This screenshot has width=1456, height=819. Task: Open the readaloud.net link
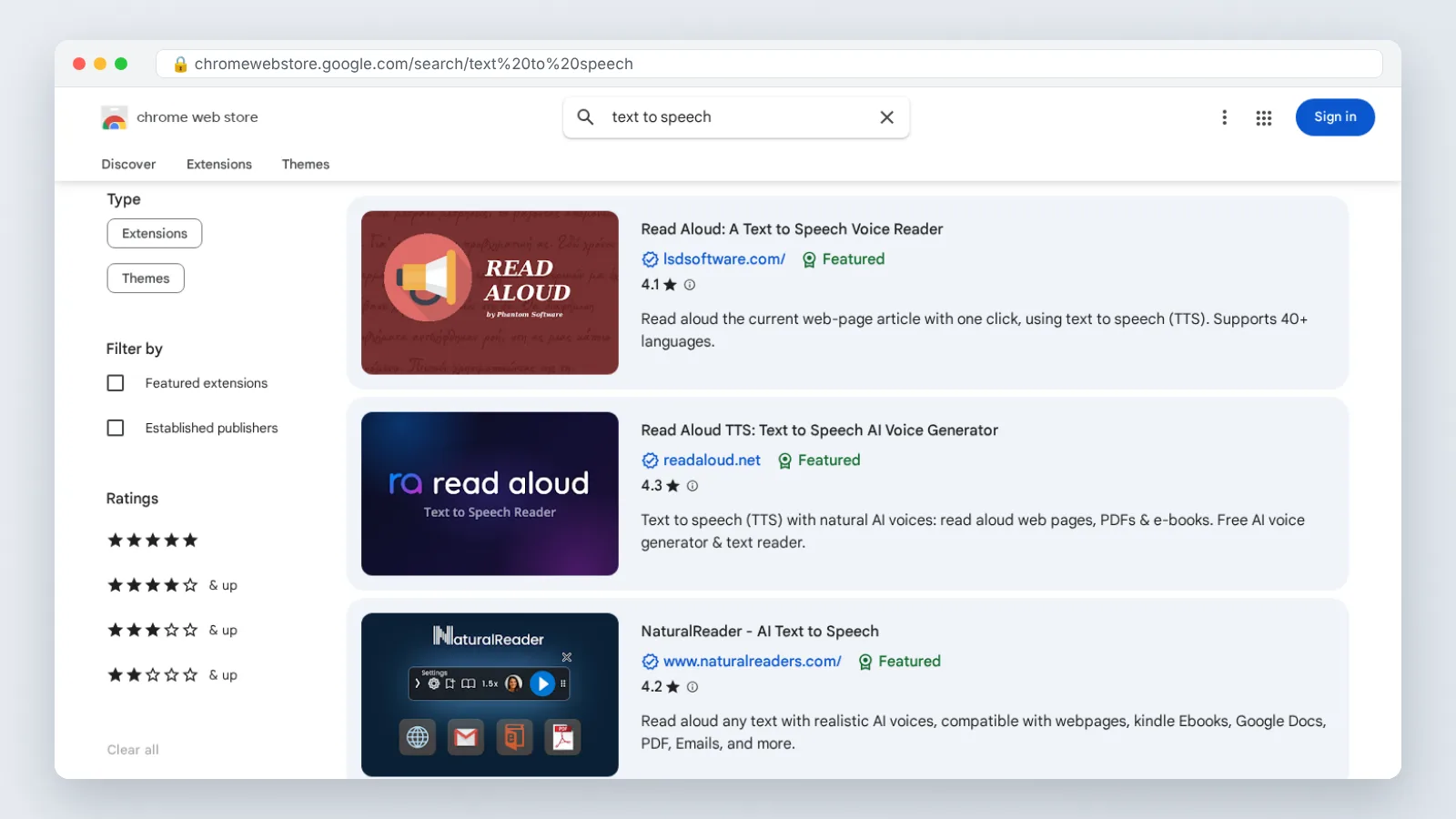712,460
